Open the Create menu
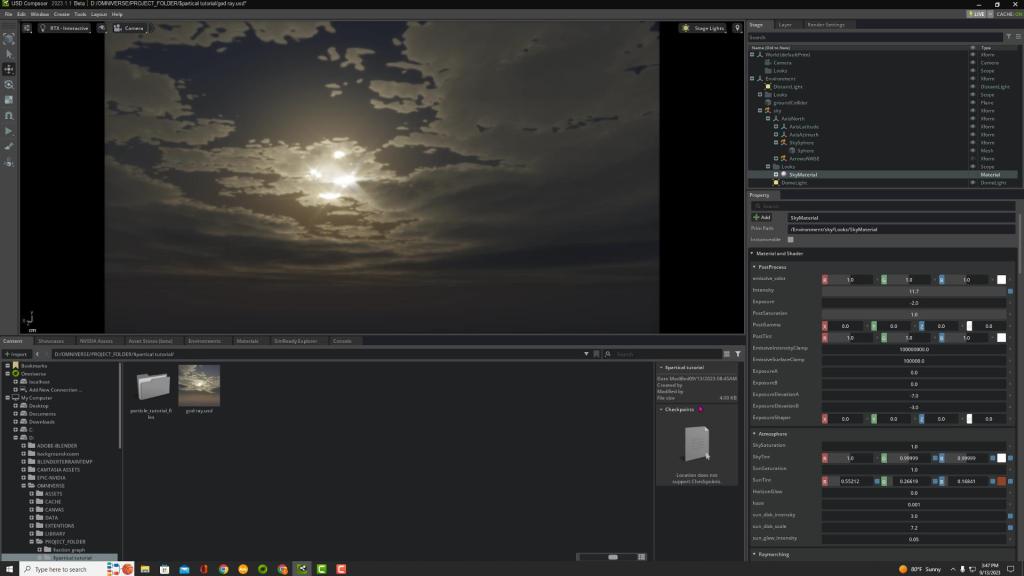This screenshot has height=576, width=1024. tap(62, 15)
